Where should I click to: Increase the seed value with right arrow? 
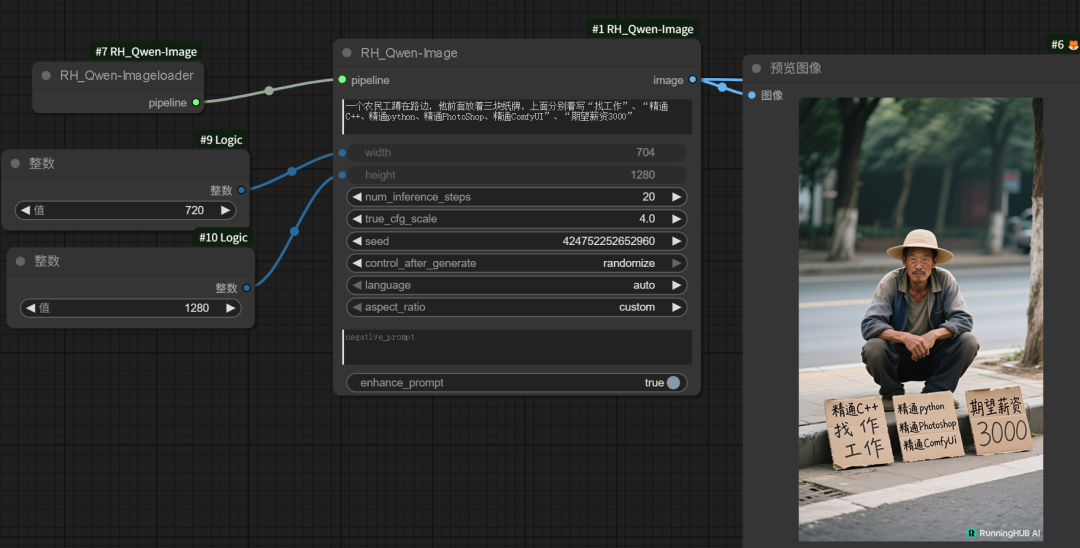676,241
